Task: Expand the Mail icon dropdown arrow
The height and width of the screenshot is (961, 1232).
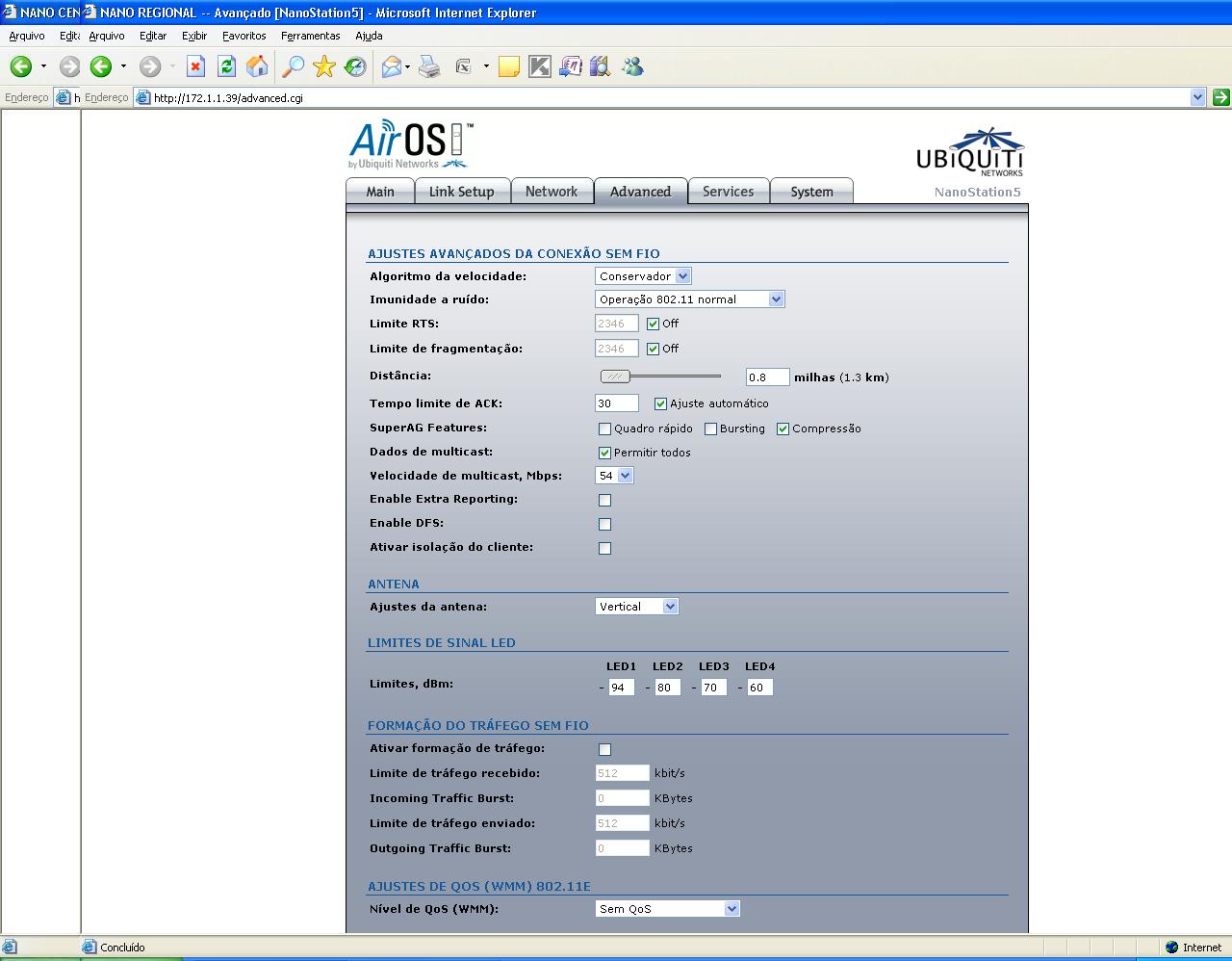Action: 408,66
